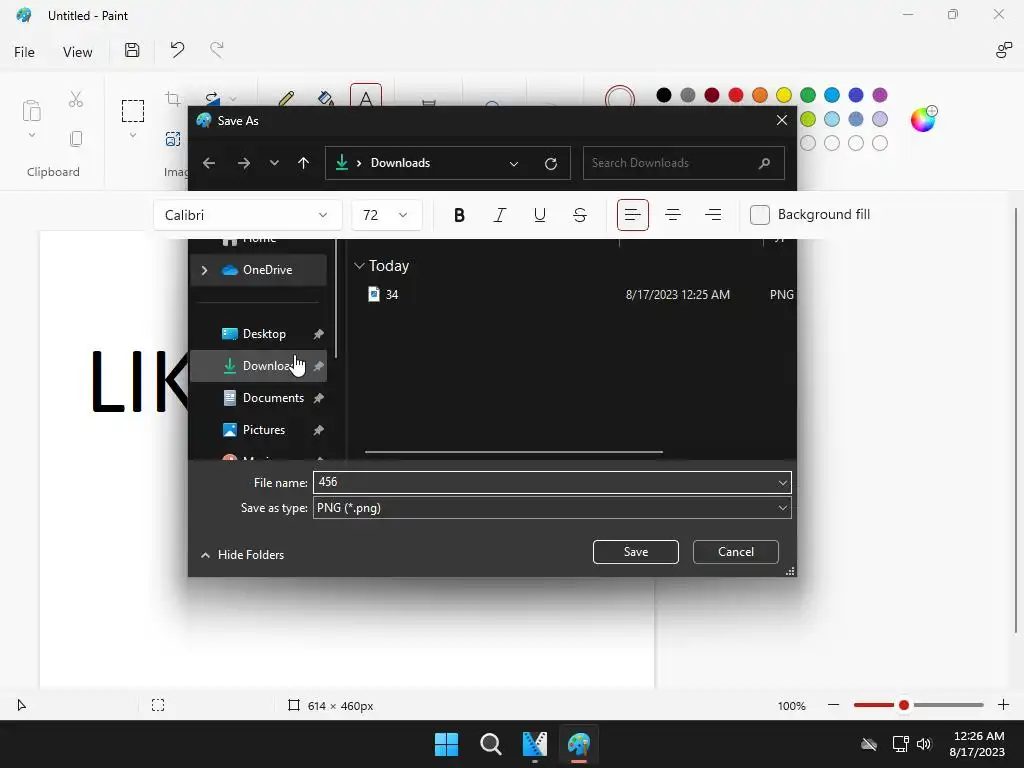
Task: Collapse the Today group
Action: pos(359,266)
